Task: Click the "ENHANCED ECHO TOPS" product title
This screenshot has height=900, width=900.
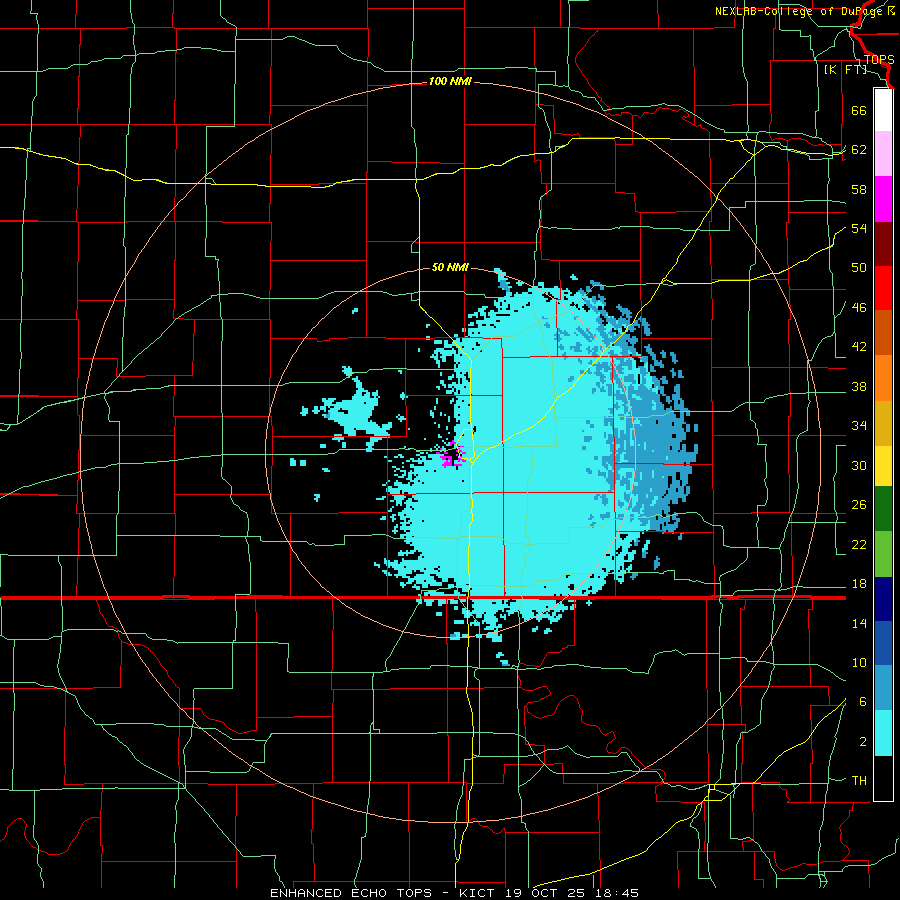Action: coord(350,893)
